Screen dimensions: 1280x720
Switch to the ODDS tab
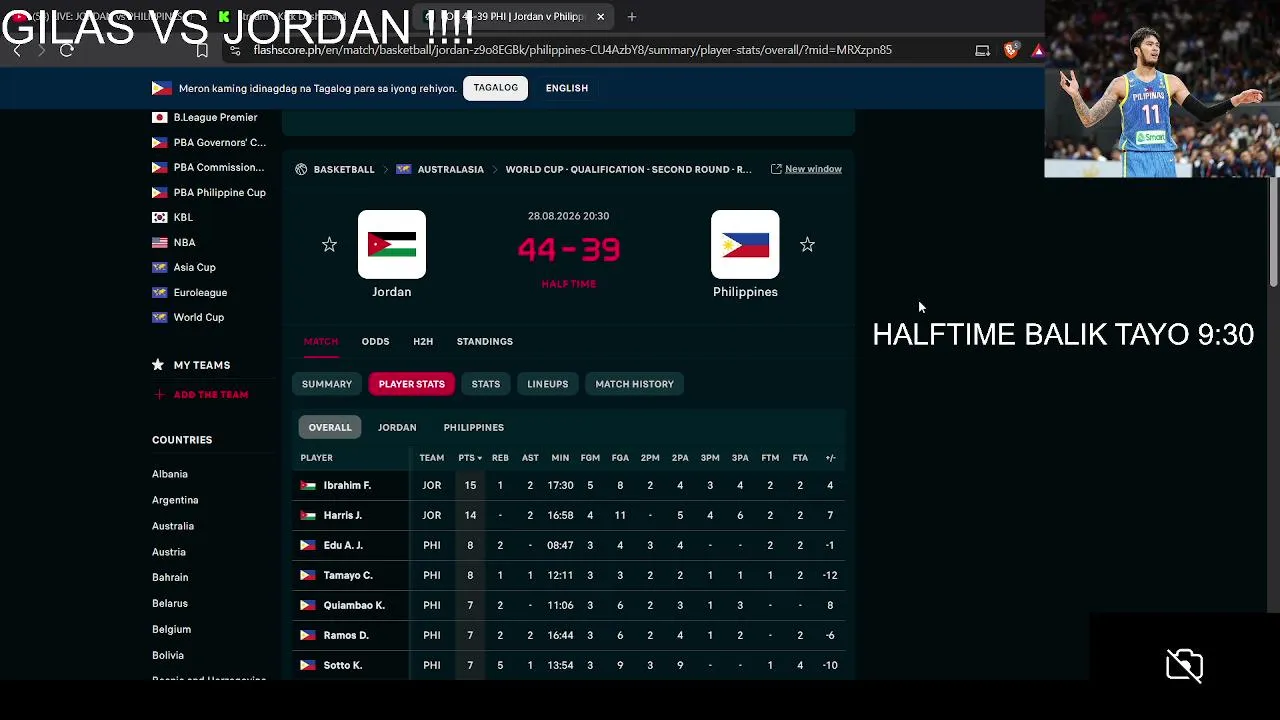pos(375,341)
